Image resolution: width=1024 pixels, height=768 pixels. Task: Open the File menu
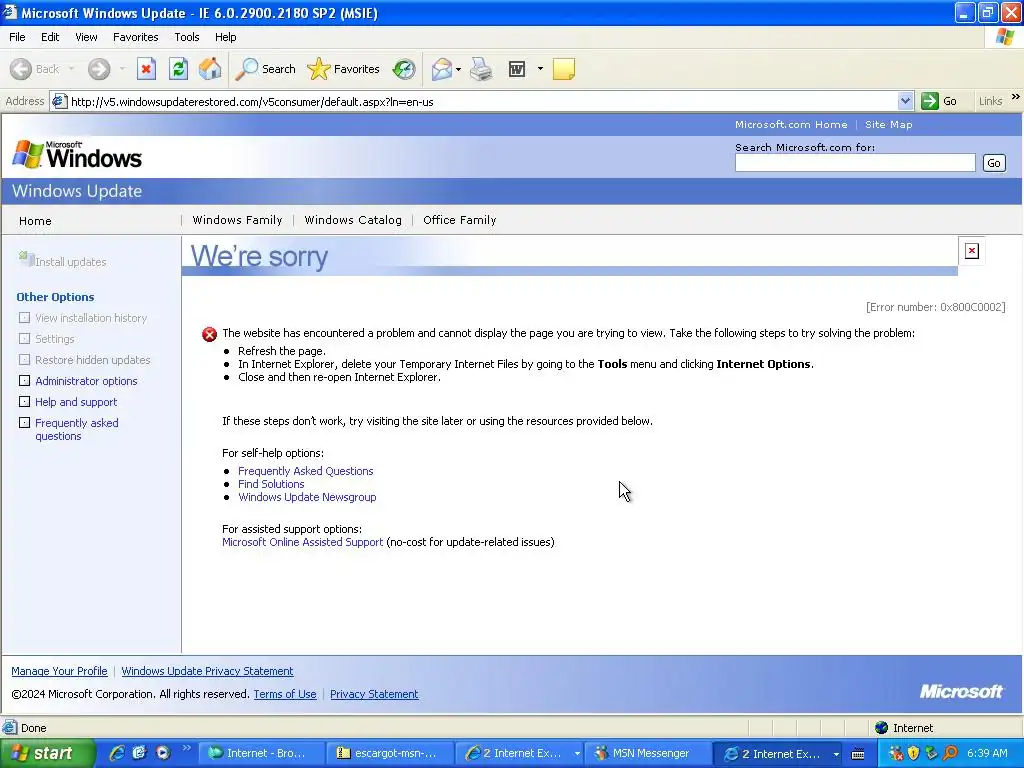[17, 37]
